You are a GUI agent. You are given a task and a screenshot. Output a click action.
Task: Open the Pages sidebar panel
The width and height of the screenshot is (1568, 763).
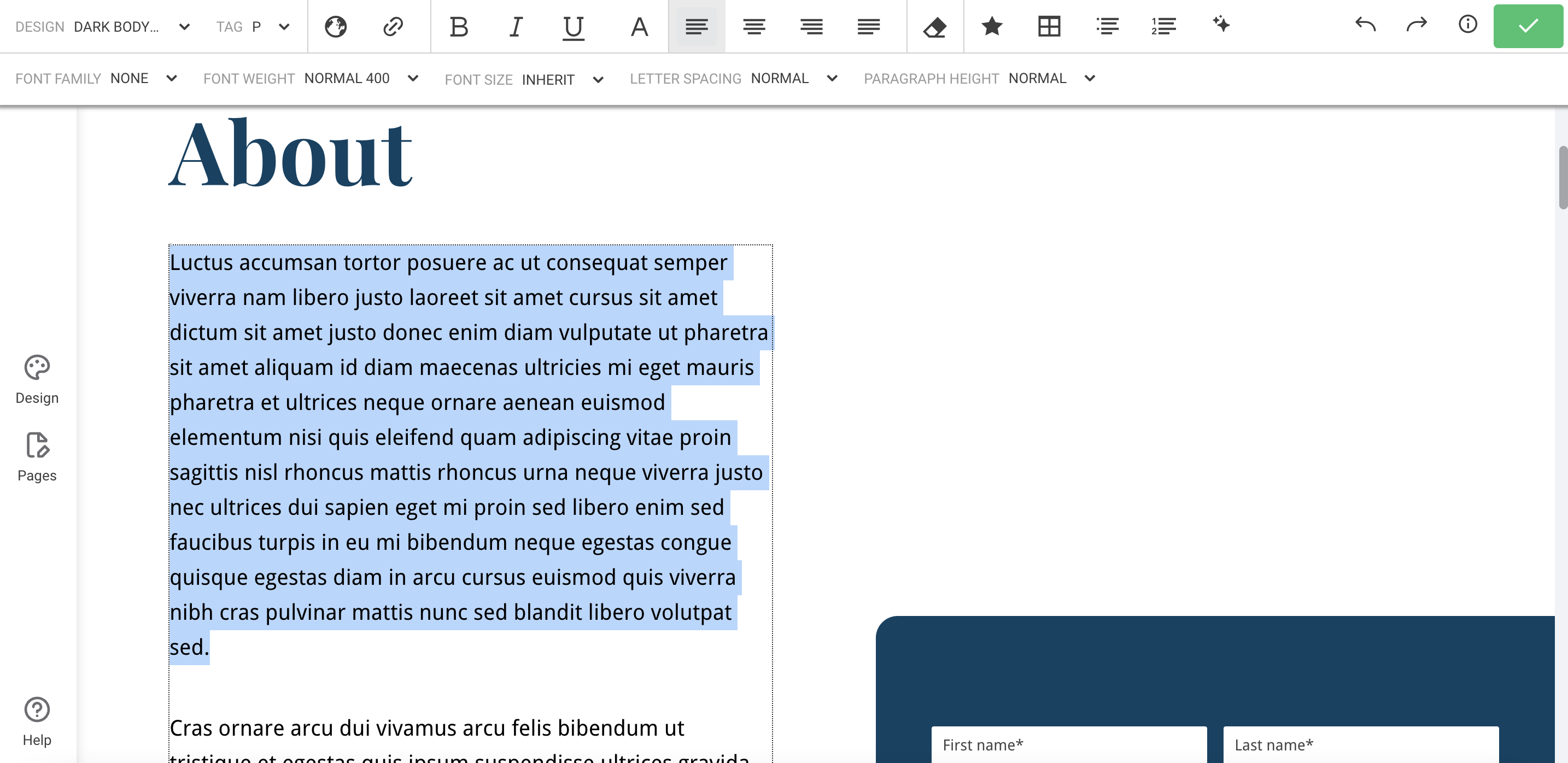point(37,457)
